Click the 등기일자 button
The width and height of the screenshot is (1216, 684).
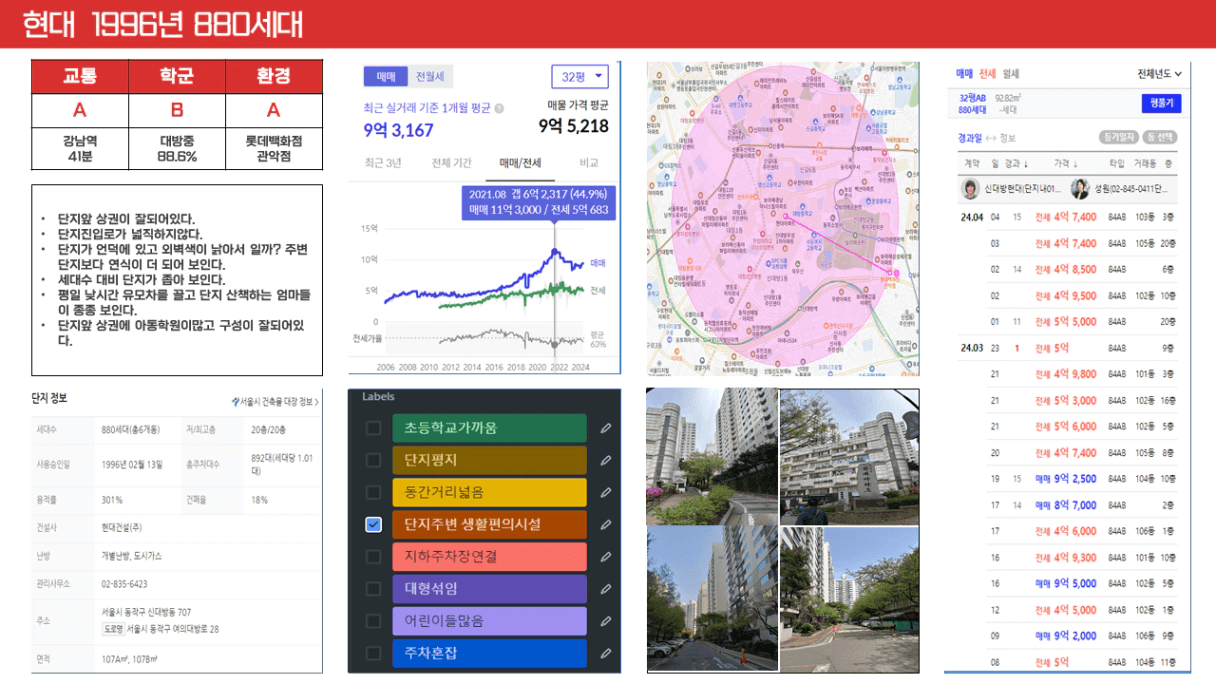pyautogui.click(x=1120, y=137)
